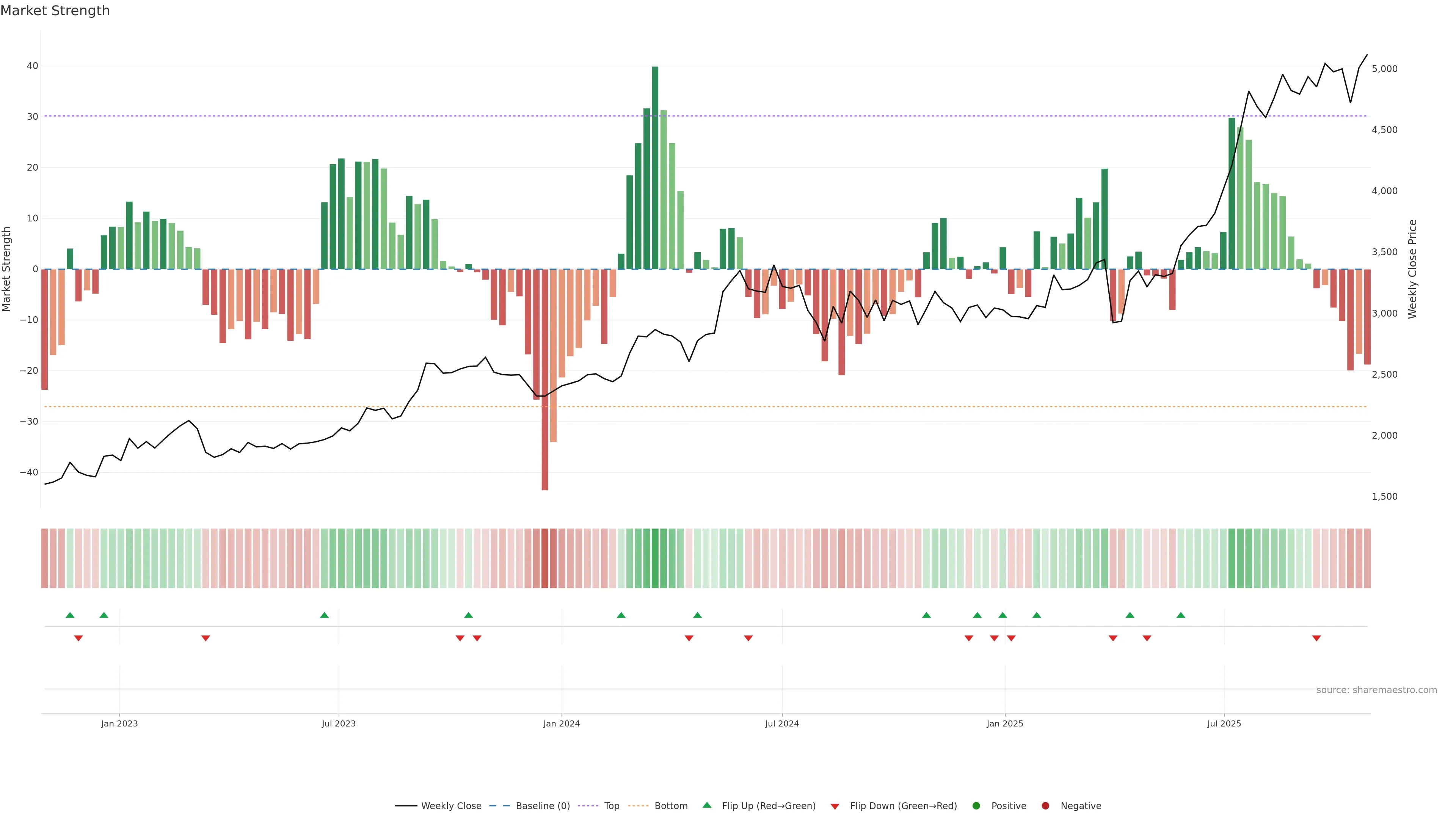Screen dimensions: 1456x819
Task: Click the Jul 2025 x-axis label
Action: [x=1224, y=723]
